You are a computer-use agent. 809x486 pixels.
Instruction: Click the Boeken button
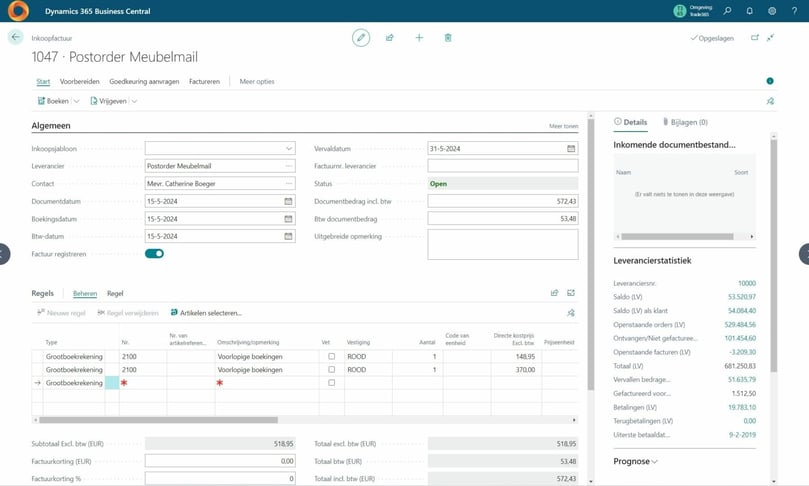pyautogui.click(x=53, y=101)
